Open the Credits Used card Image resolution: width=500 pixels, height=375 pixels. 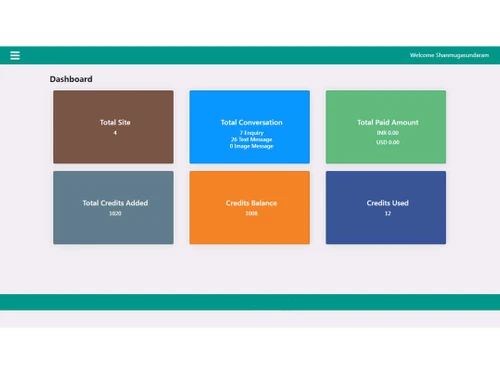(386, 207)
